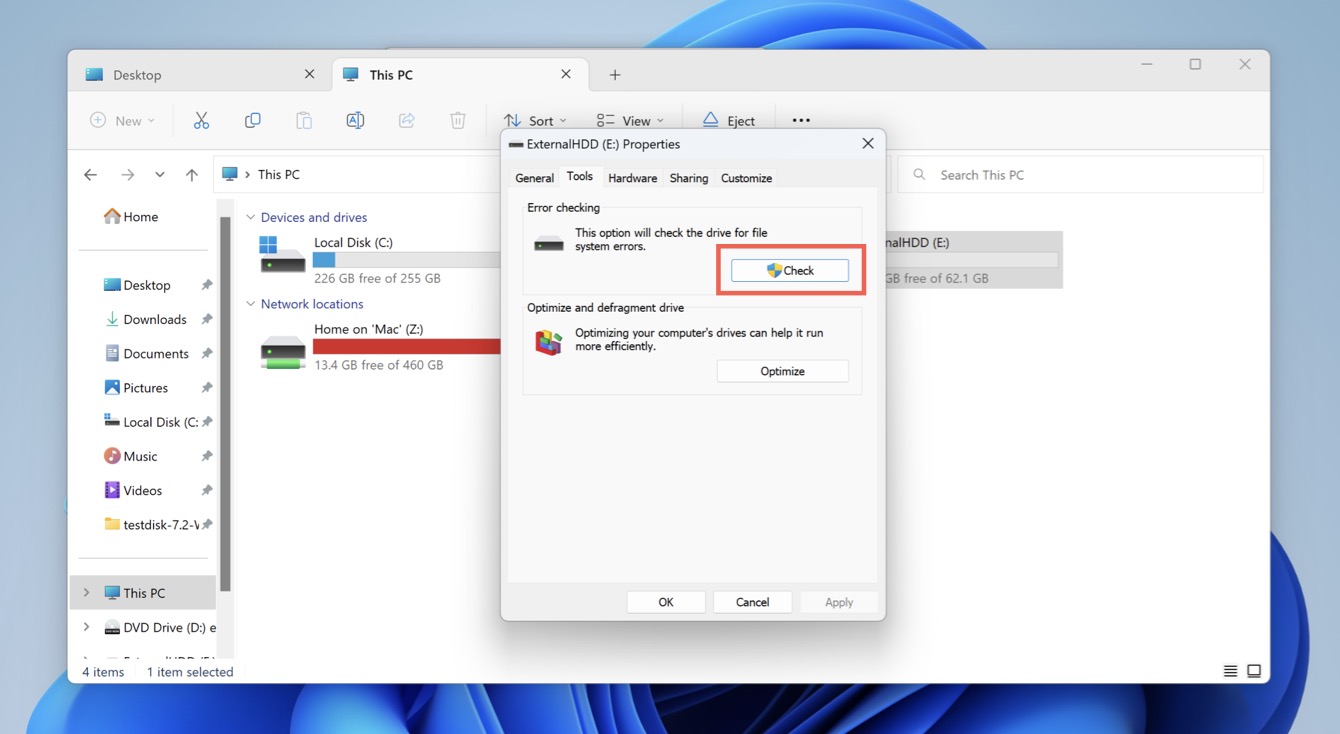The width and height of the screenshot is (1340, 734).
Task: Open the See more ellipsis menu
Action: pos(801,120)
